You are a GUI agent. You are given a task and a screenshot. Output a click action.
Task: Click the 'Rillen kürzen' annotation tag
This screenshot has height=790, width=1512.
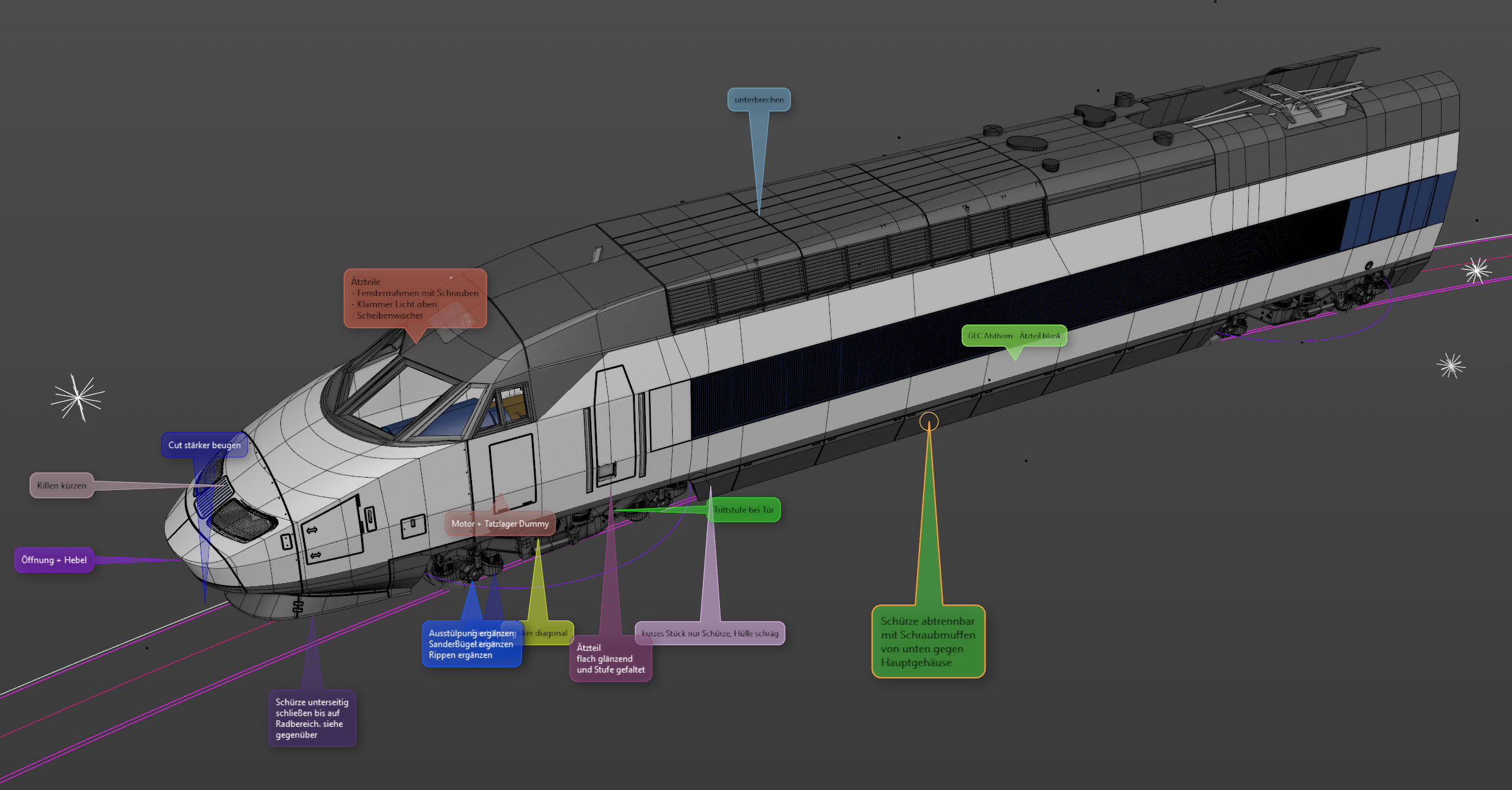(x=61, y=486)
